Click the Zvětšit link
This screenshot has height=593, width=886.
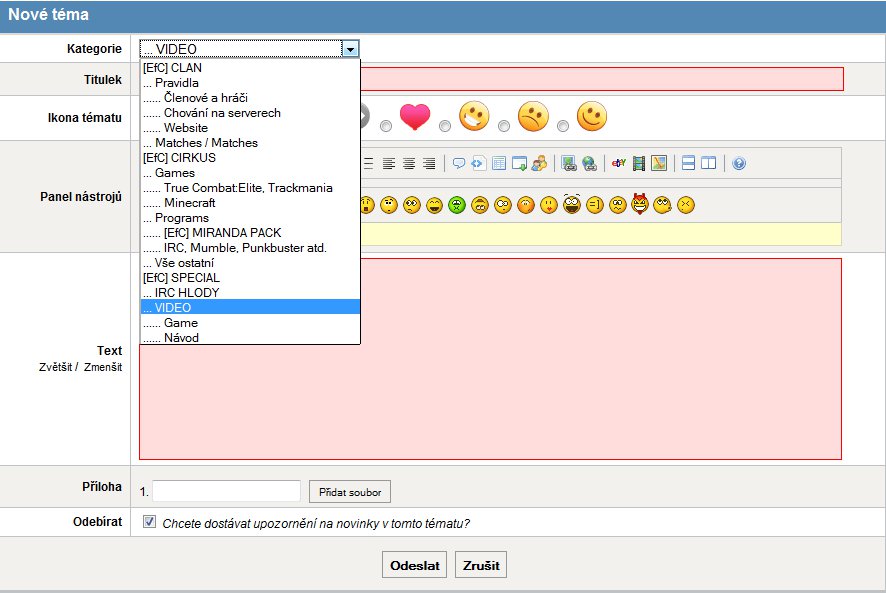click(x=55, y=367)
